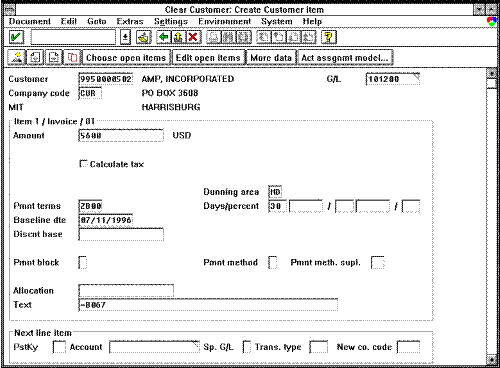The image size is (500, 368).
Task: Open the System menu
Action: [x=277, y=21]
